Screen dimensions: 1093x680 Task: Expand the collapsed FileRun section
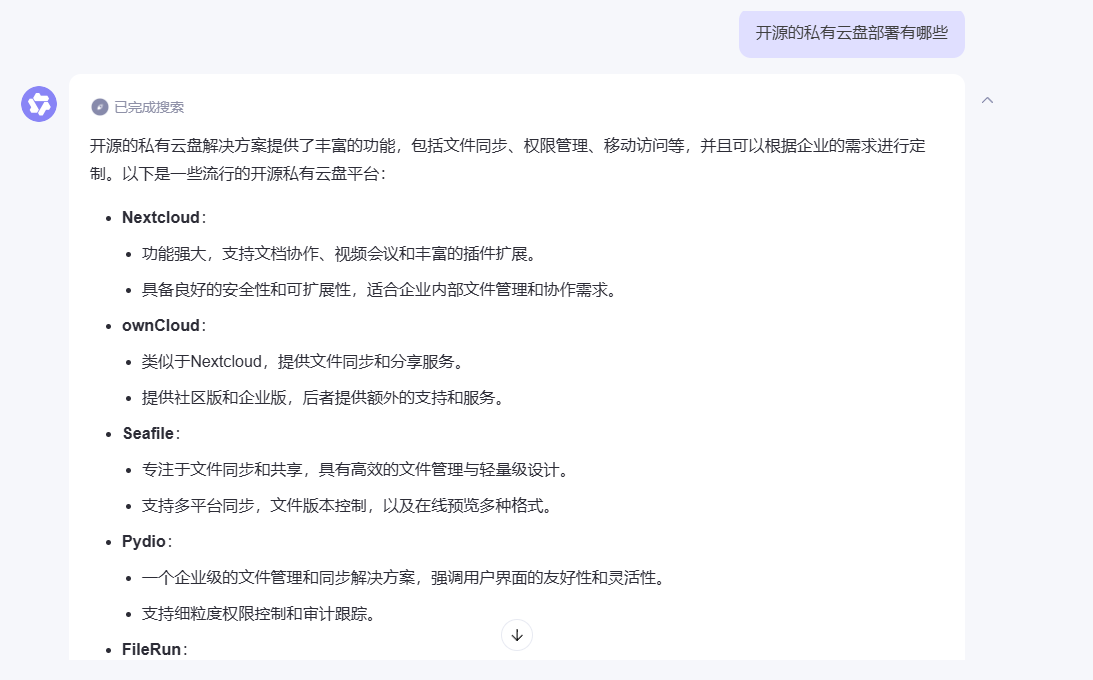(150, 649)
